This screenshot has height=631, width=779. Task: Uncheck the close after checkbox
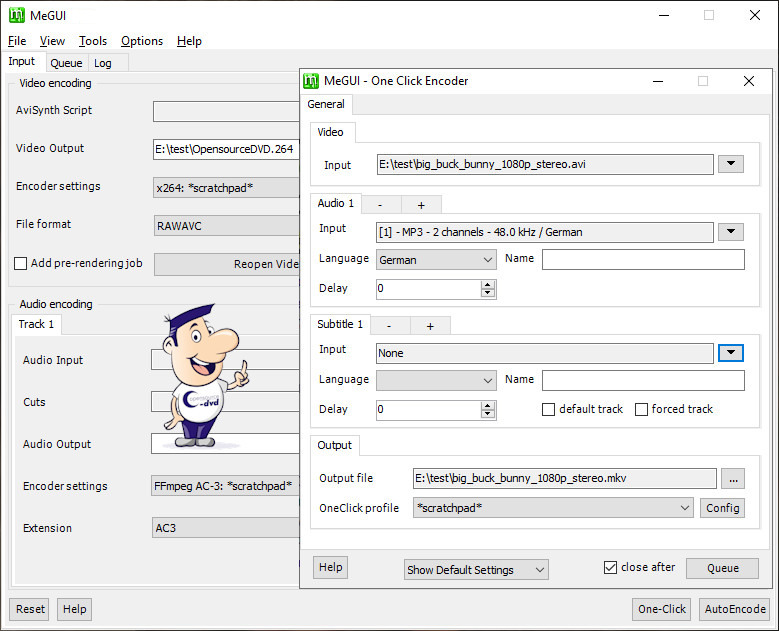pos(610,567)
